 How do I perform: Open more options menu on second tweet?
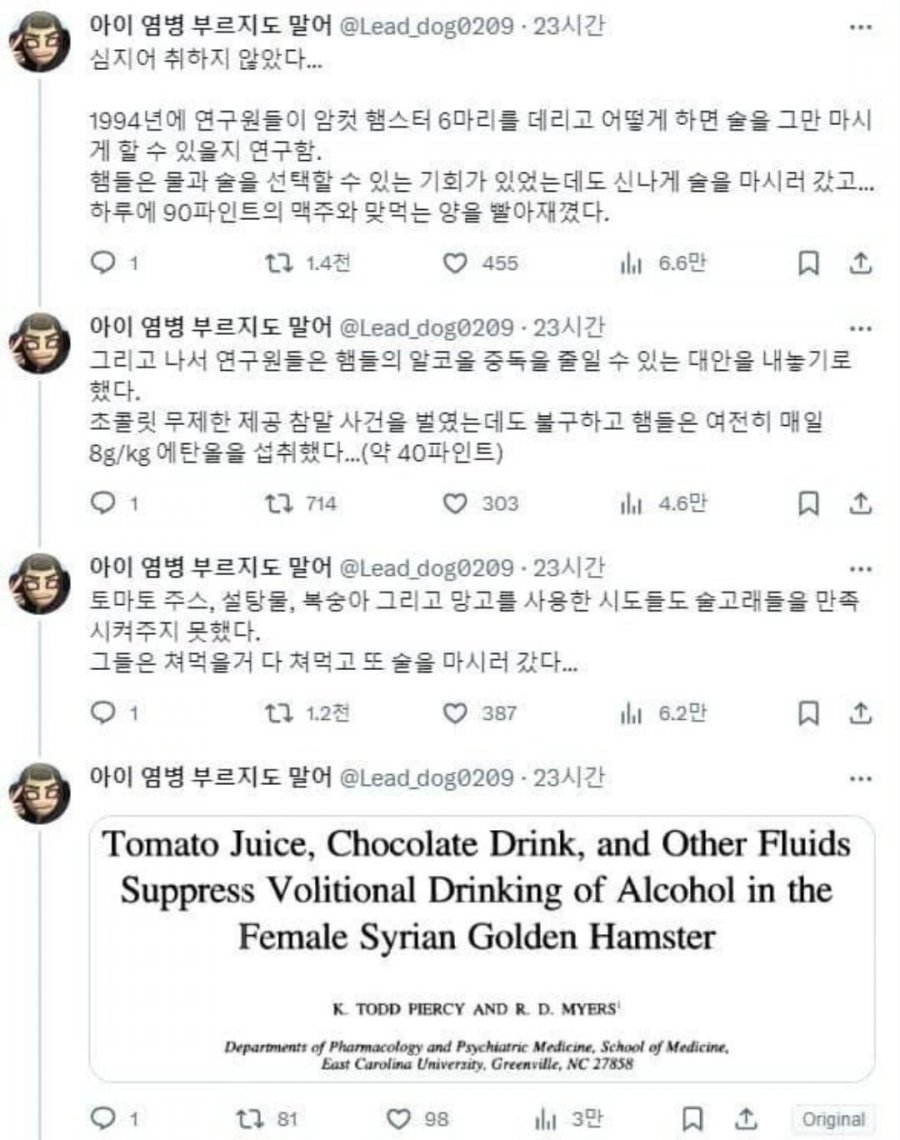[859, 327]
